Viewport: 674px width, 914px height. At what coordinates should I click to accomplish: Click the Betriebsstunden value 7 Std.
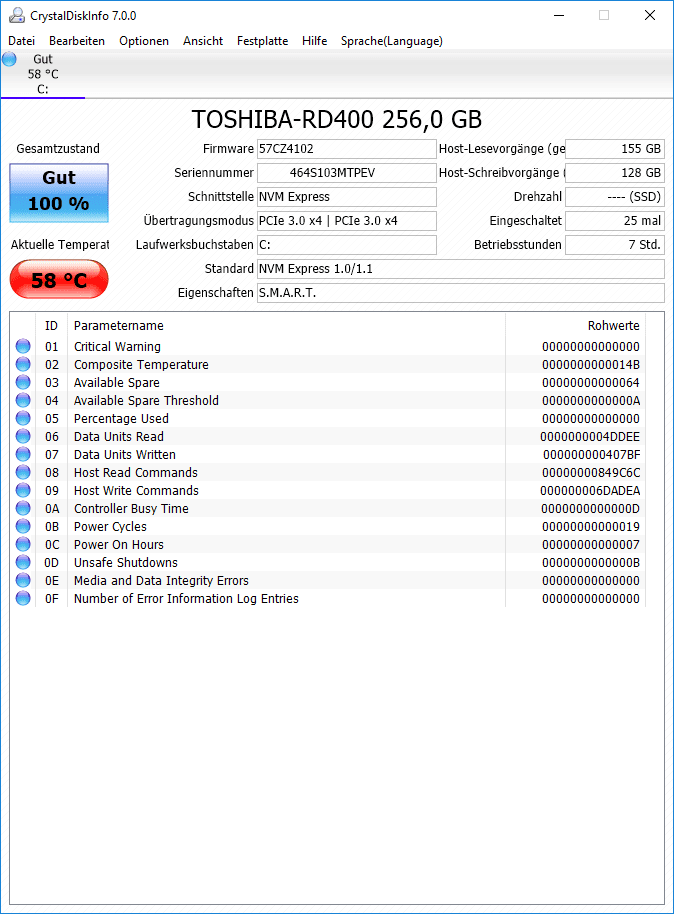click(x=615, y=244)
